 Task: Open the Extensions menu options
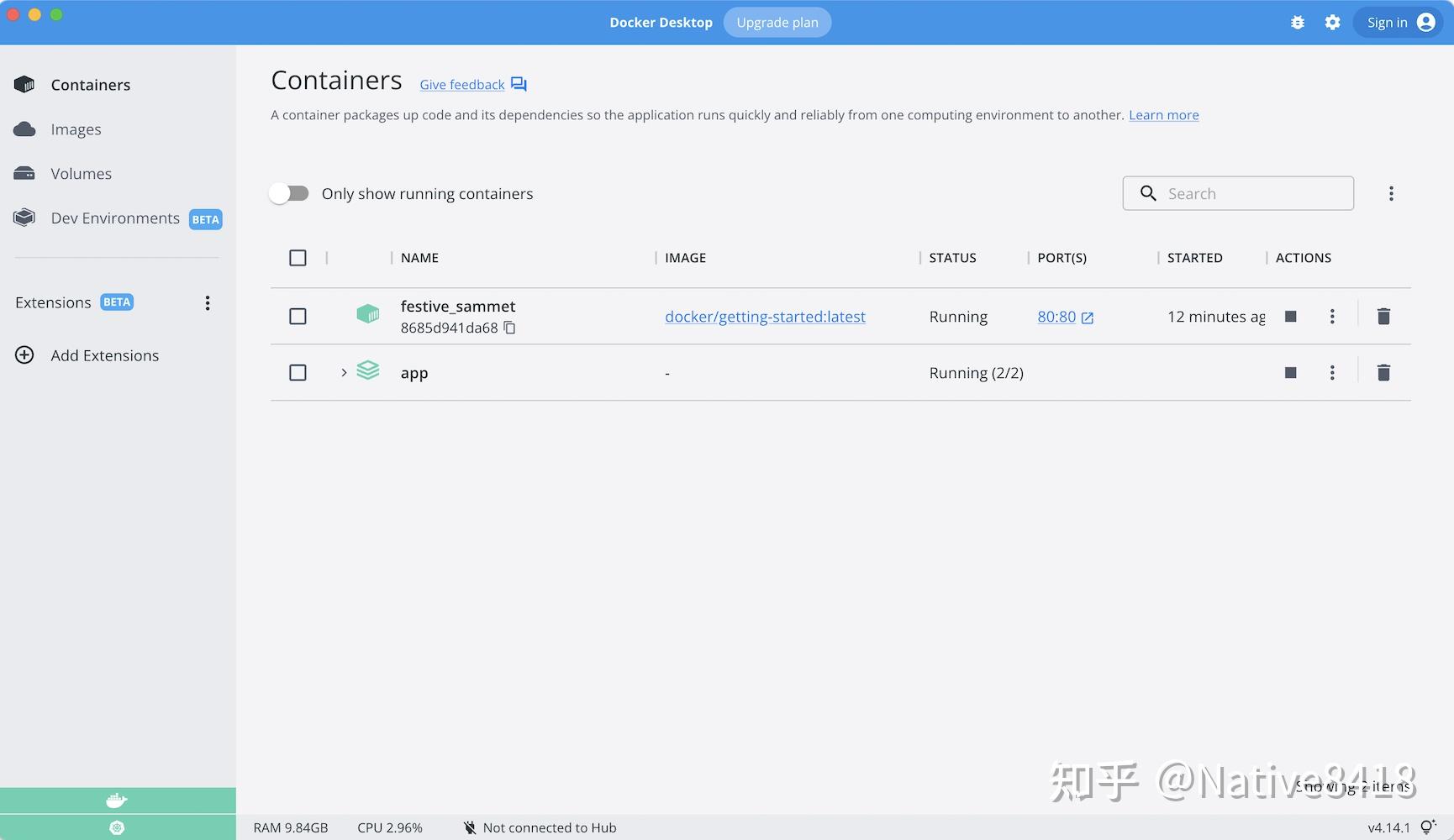(208, 302)
